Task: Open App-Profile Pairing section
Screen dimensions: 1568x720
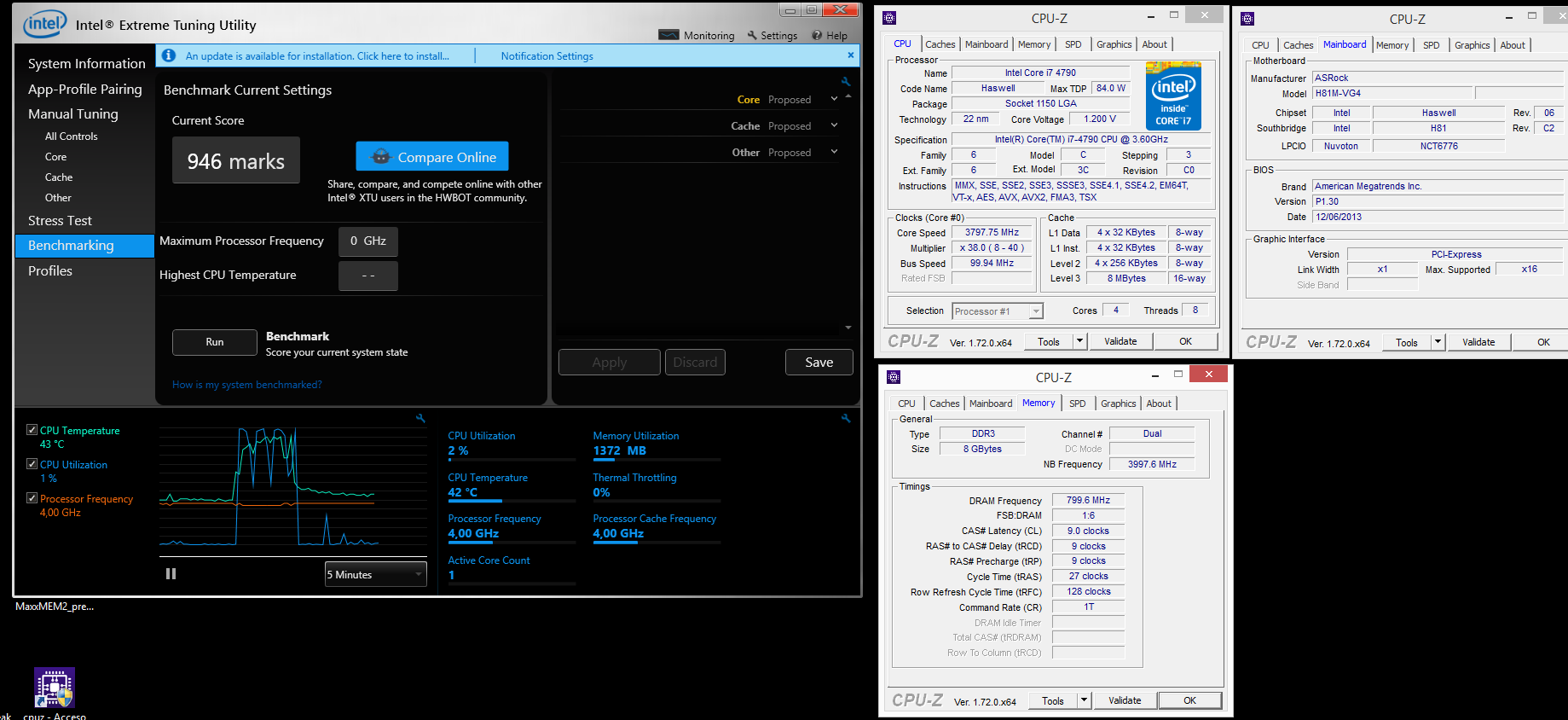Action: click(85, 89)
